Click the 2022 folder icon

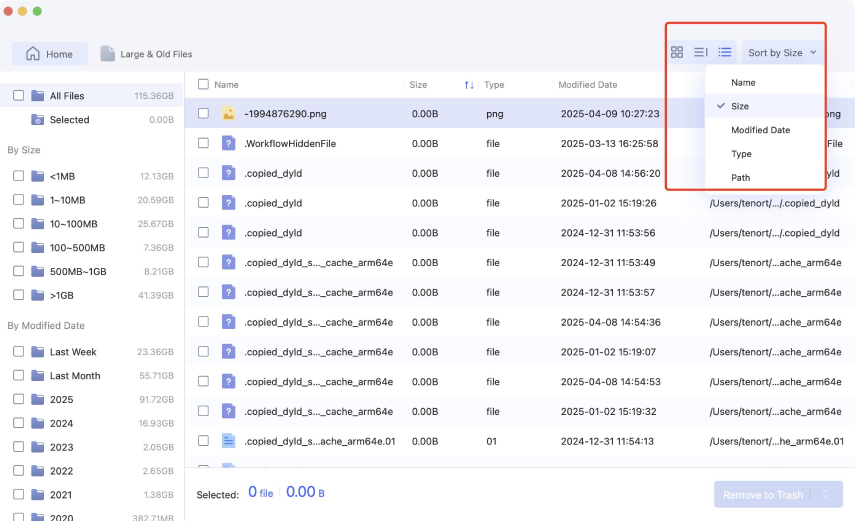pos(38,470)
